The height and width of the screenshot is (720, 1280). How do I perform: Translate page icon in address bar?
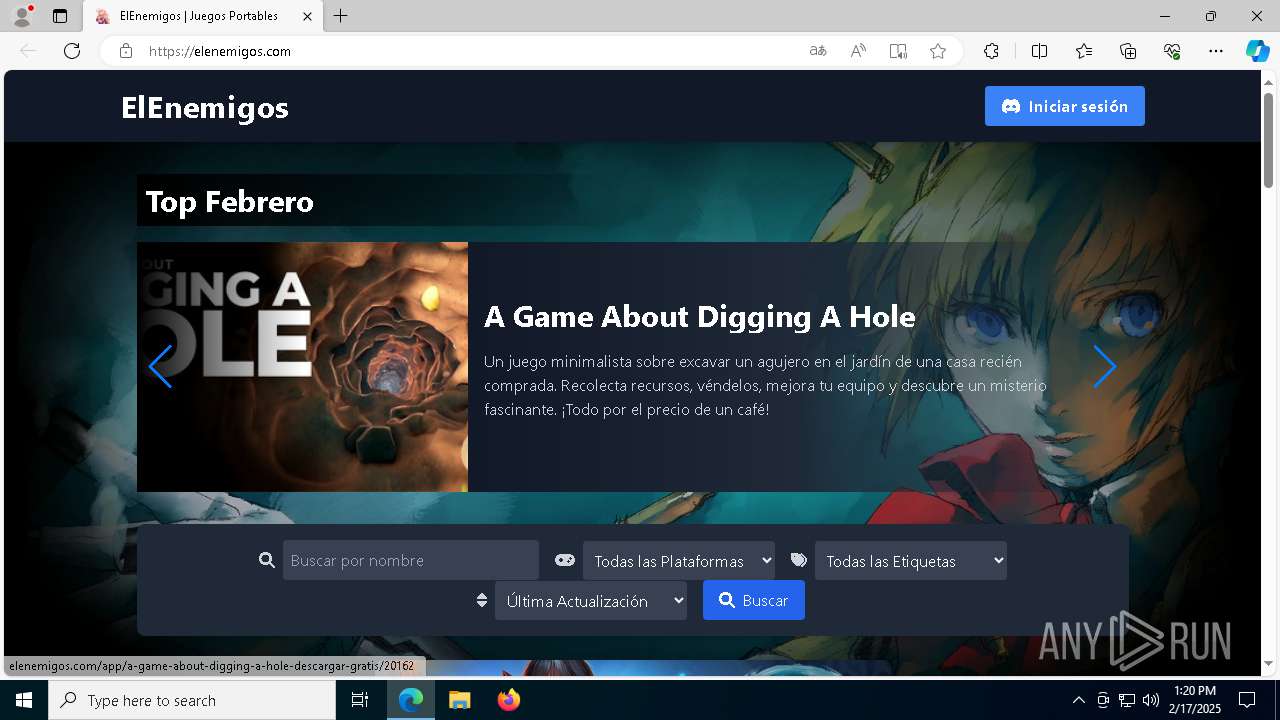pyautogui.click(x=818, y=51)
